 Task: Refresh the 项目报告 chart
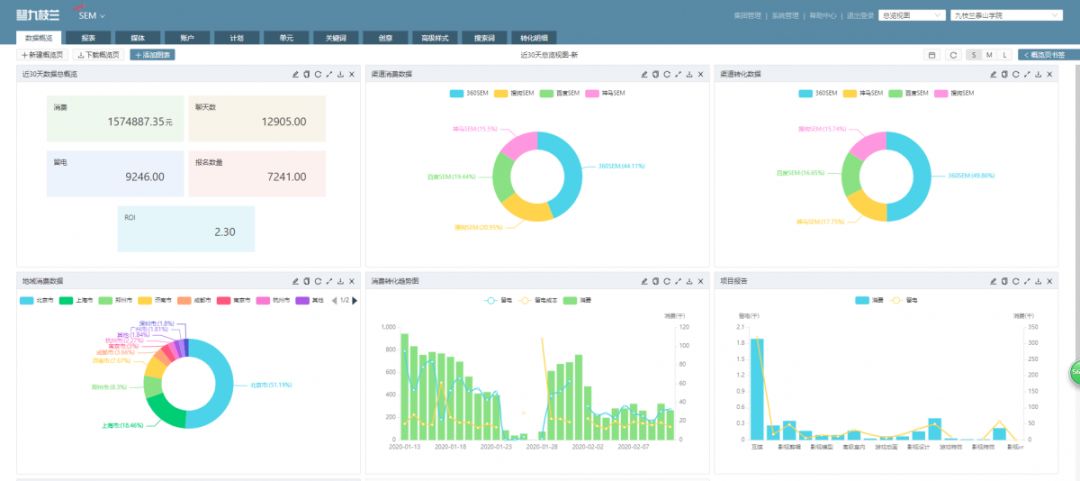pos(1015,281)
